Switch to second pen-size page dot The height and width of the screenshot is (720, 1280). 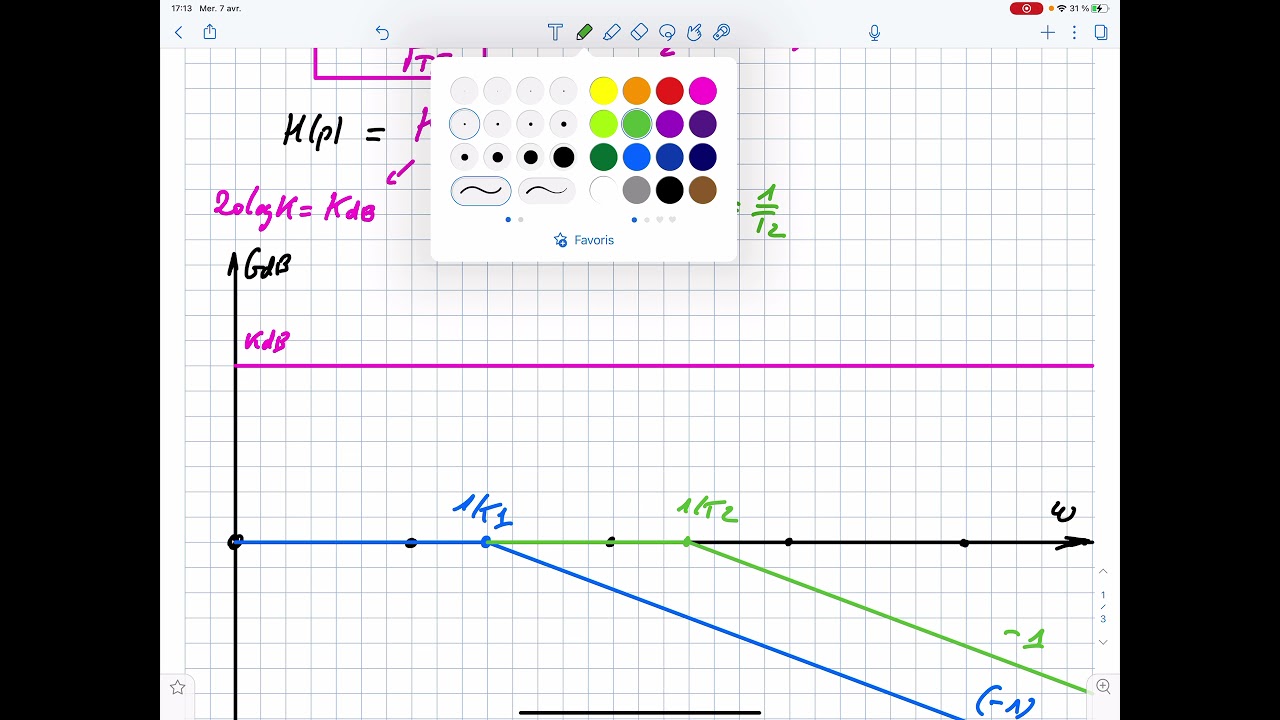(521, 219)
